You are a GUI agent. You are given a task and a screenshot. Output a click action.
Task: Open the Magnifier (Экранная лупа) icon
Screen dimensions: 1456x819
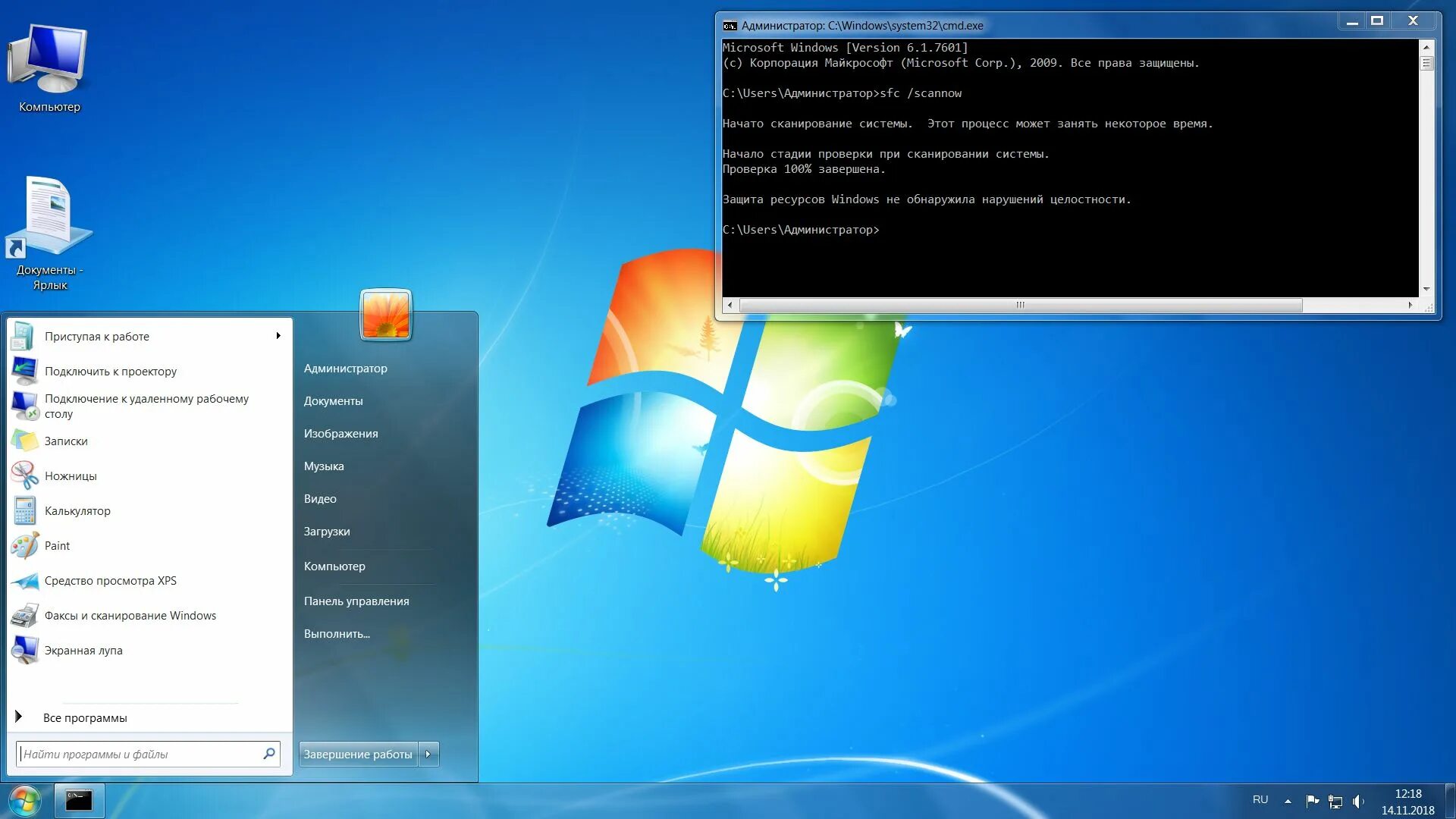point(25,651)
